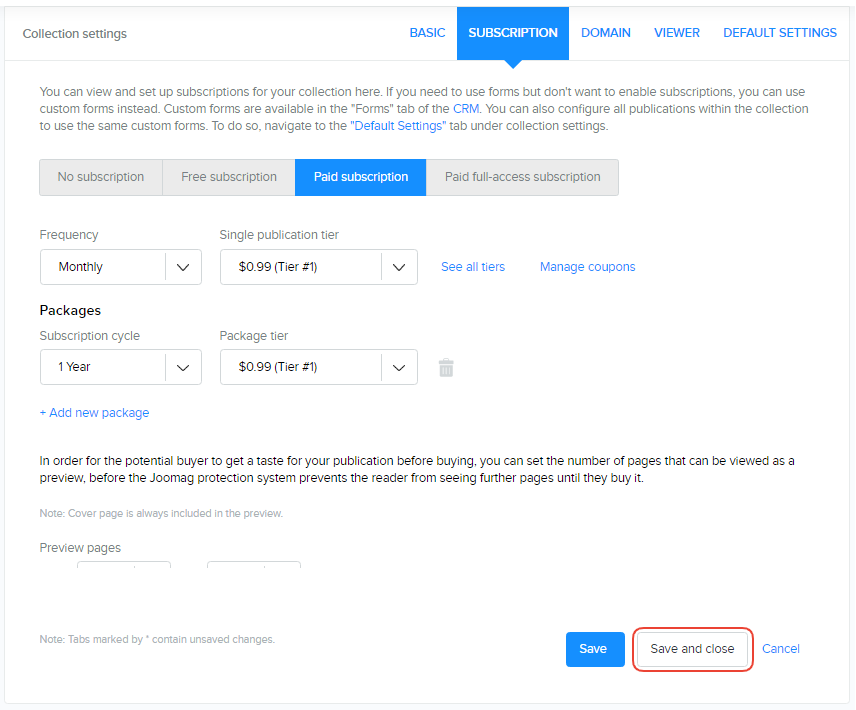Open the Domain tab
856x710 pixels.
click(605, 33)
